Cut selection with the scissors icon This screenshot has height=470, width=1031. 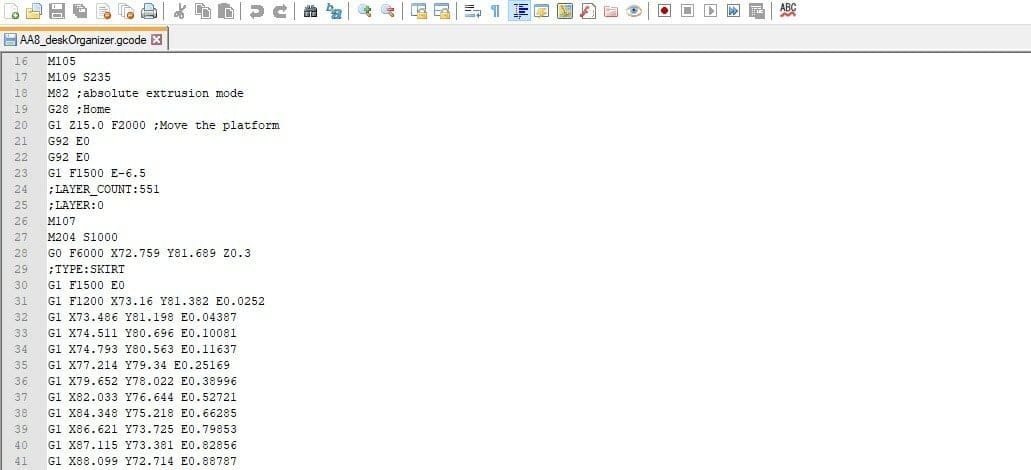pos(180,11)
